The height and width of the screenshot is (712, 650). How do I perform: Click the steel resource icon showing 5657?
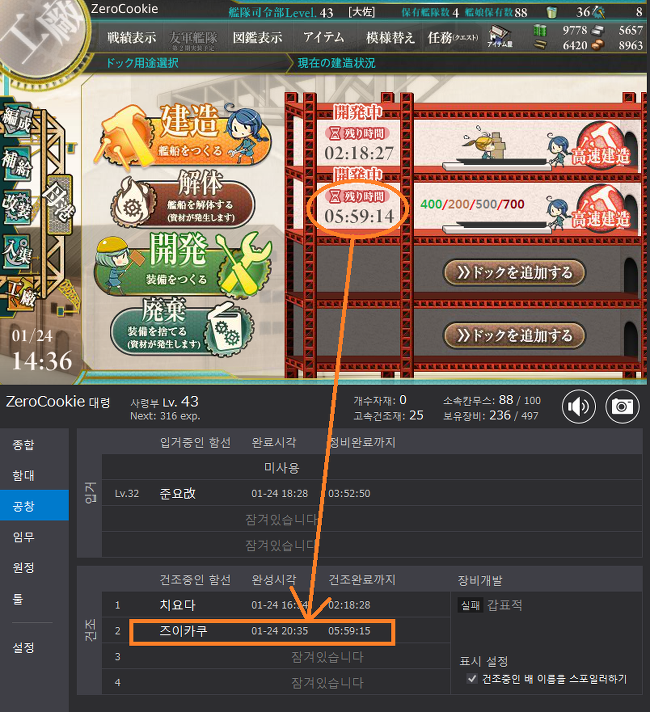(x=599, y=30)
